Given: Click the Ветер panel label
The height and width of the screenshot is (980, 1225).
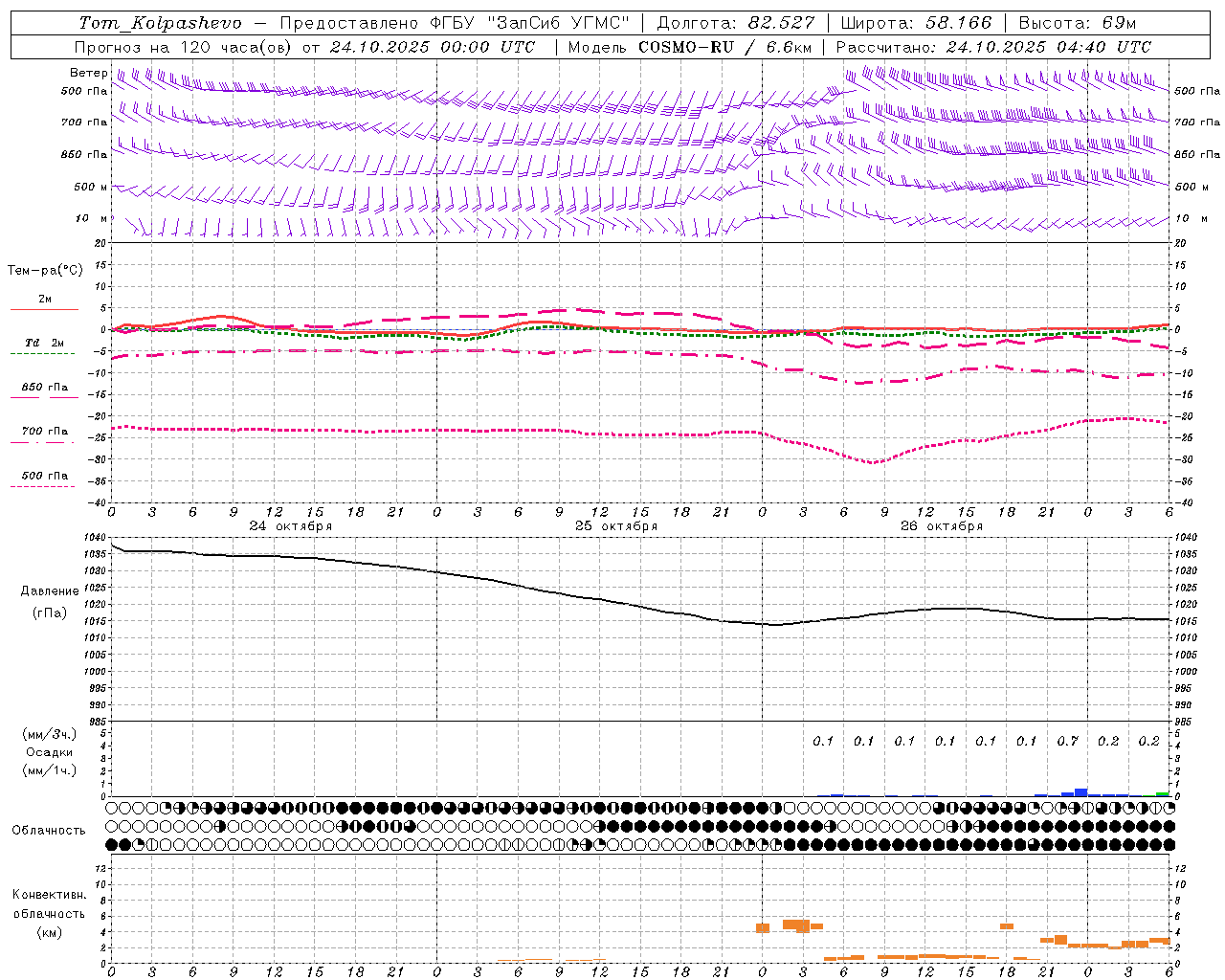Looking at the screenshot, I should point(88,73).
